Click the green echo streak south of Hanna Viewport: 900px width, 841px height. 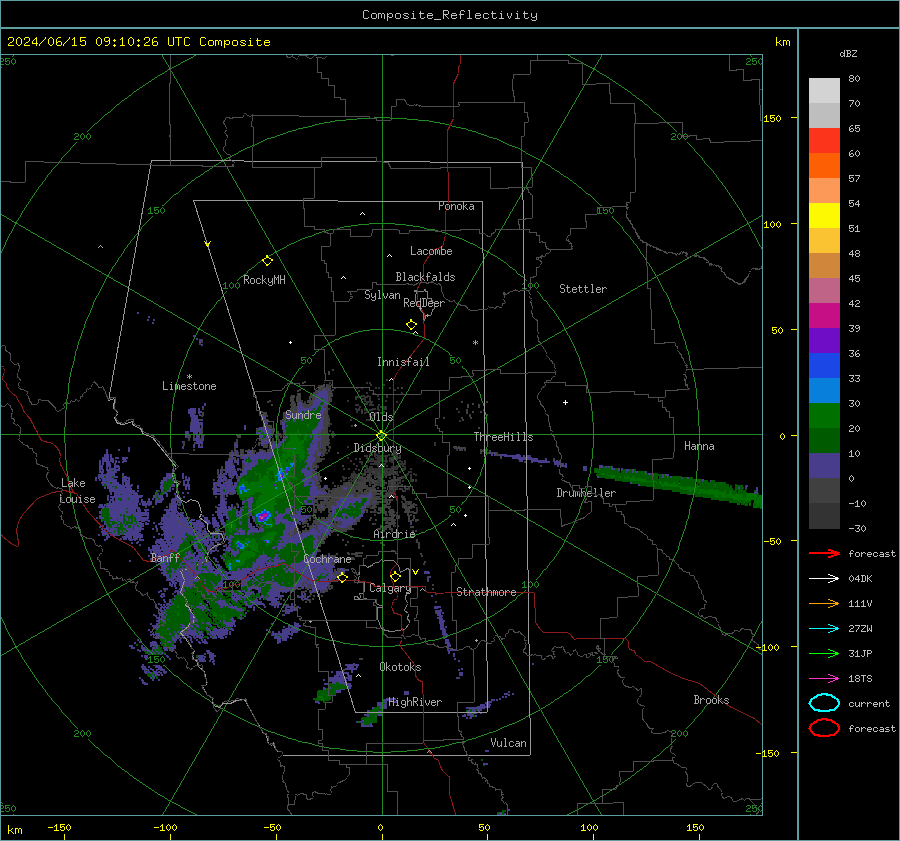point(677,485)
